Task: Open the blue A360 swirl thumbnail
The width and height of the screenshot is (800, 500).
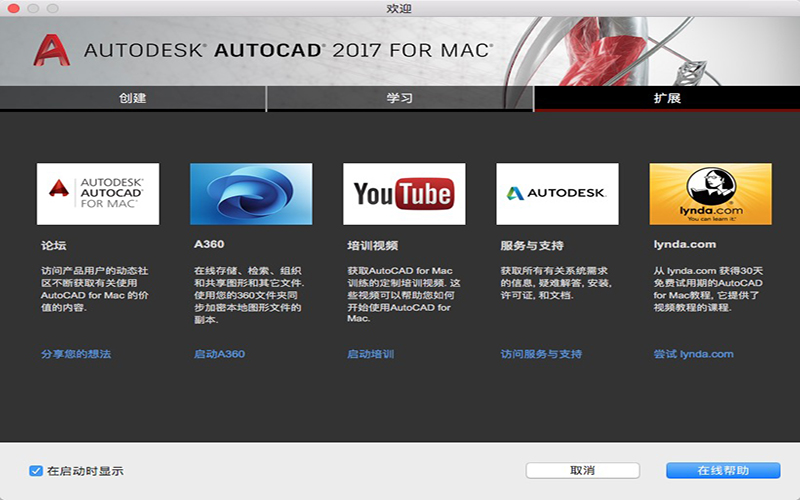Action: [251, 194]
